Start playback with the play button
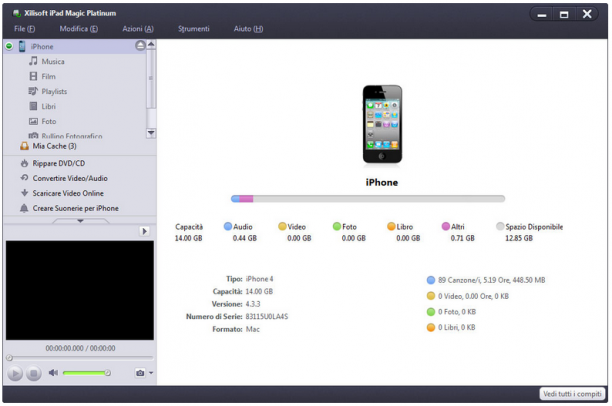 pos(15,374)
